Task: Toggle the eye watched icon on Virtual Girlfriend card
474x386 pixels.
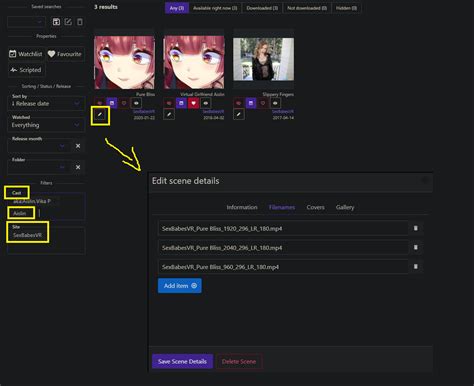Action: coord(206,103)
